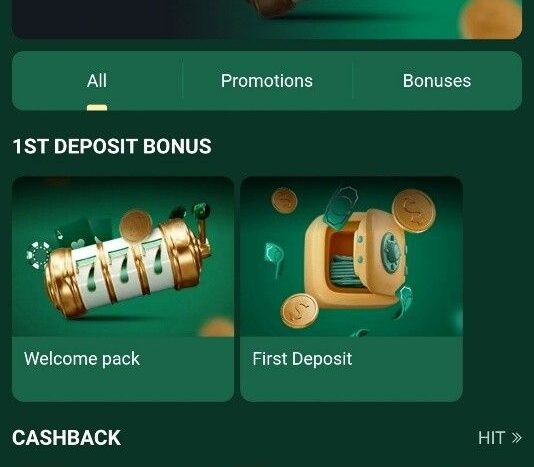Click the gold coin above the safe

pos(414,211)
